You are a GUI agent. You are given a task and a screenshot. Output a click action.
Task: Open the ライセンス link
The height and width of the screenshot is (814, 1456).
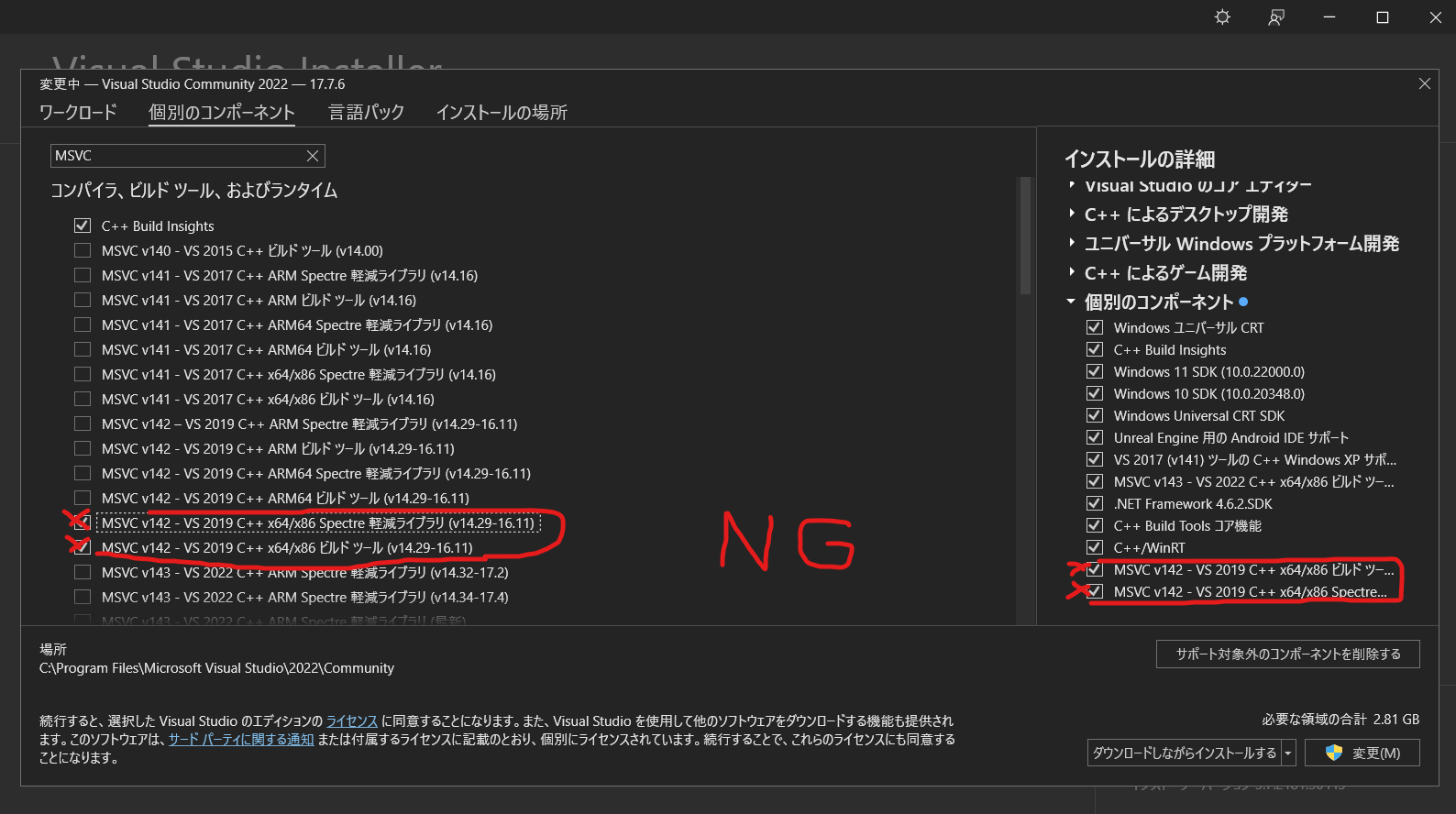point(352,720)
